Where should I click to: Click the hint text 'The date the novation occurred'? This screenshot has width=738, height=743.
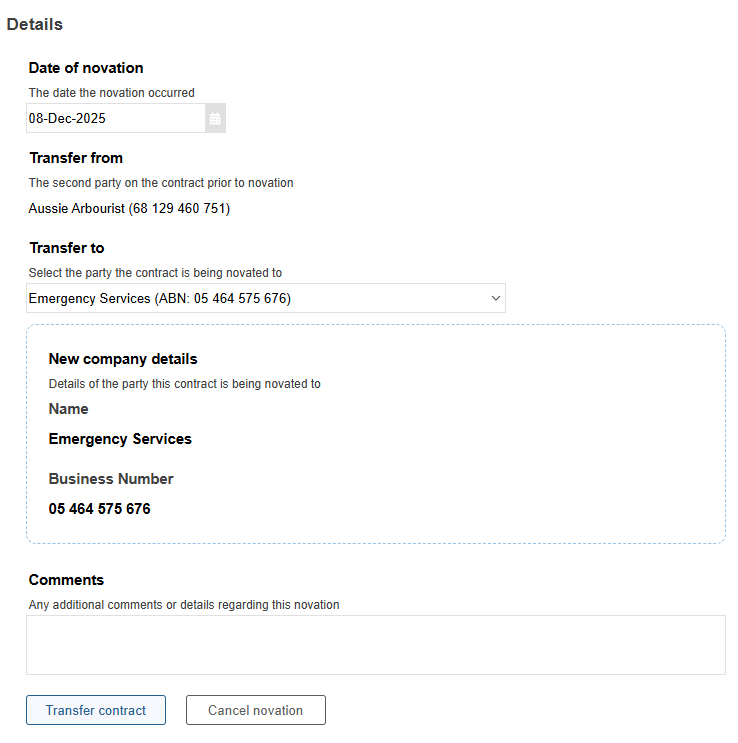coord(111,93)
